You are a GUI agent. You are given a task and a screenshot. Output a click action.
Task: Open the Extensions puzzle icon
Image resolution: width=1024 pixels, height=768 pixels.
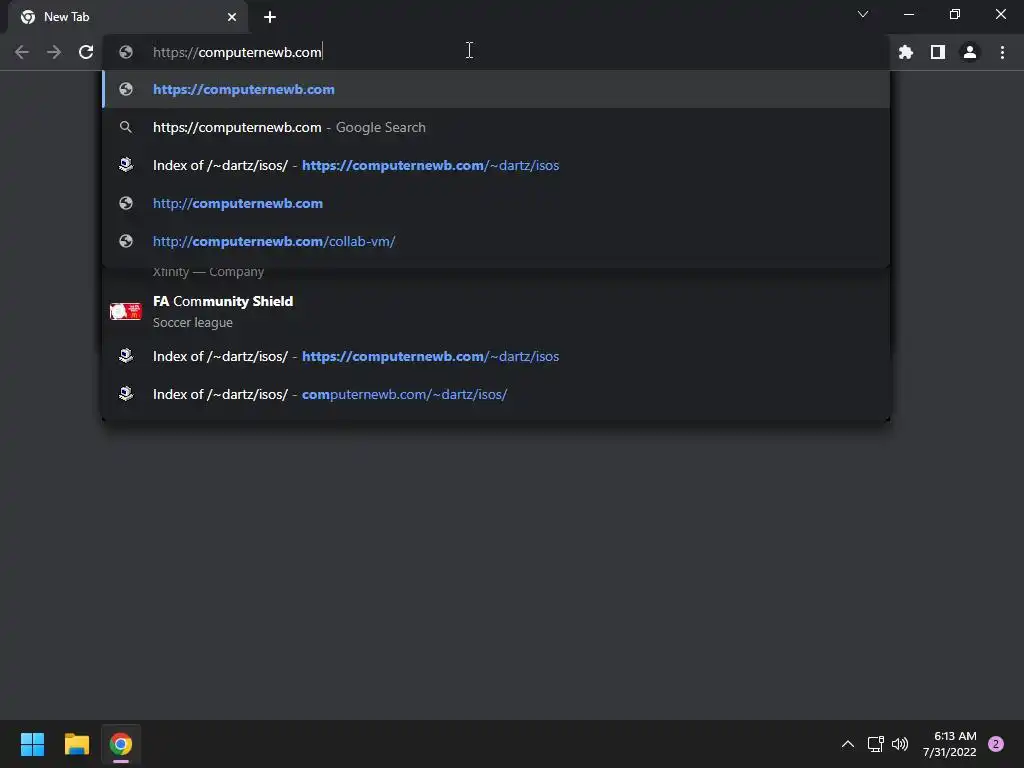(905, 52)
